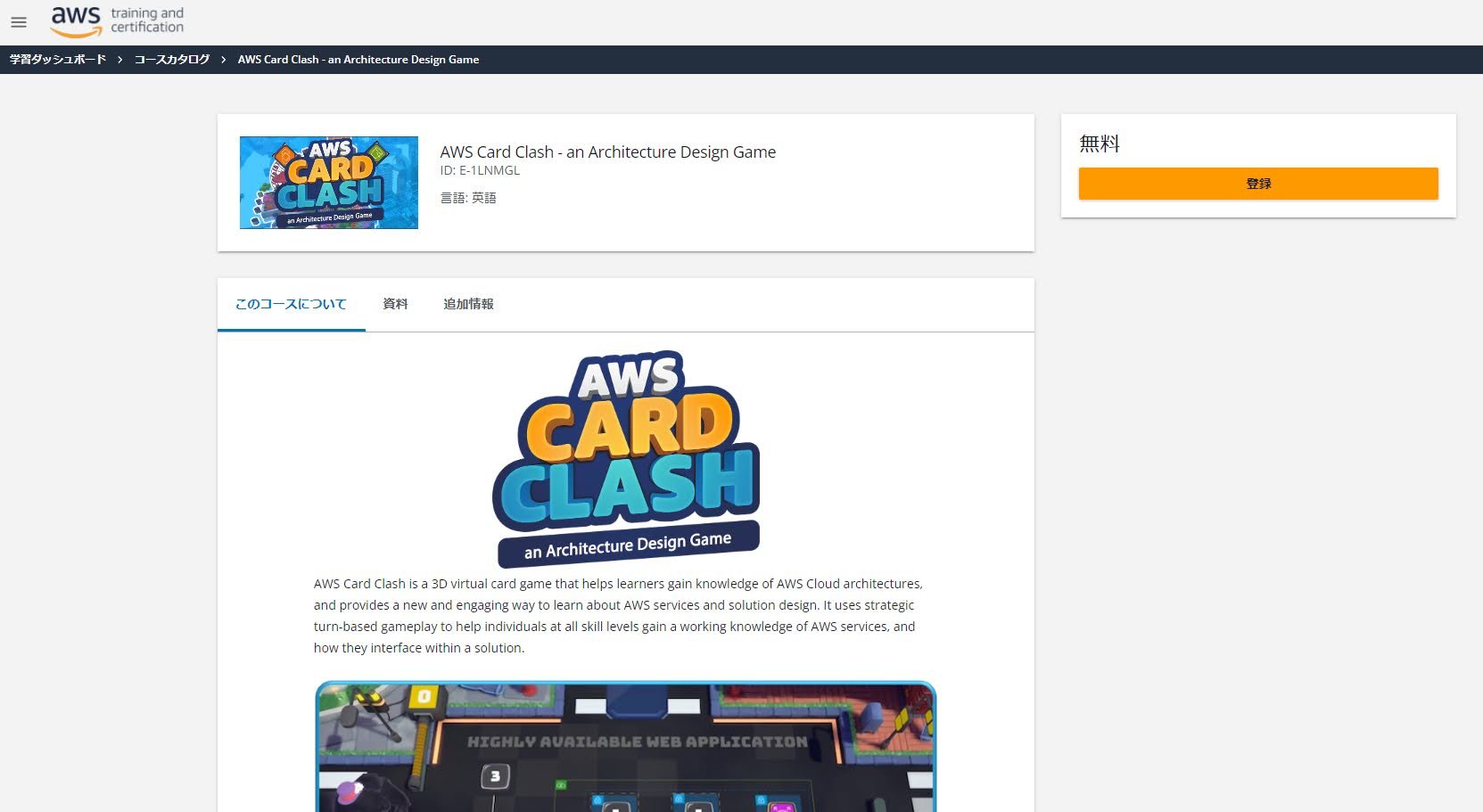Click the AWS Card Clash breadcrumb entry
Image resolution: width=1483 pixels, height=812 pixels.
pyautogui.click(x=358, y=59)
